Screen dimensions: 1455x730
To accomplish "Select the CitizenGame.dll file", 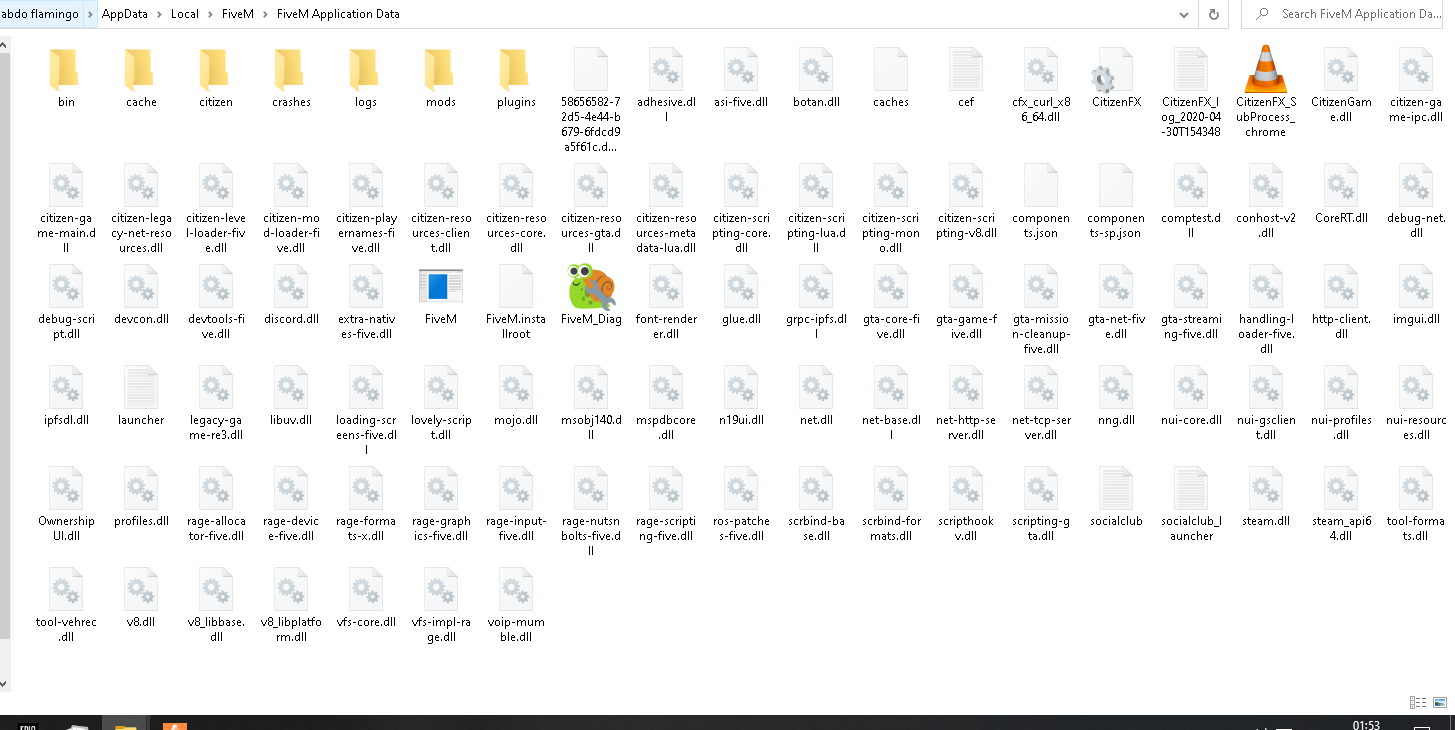I will (1341, 85).
